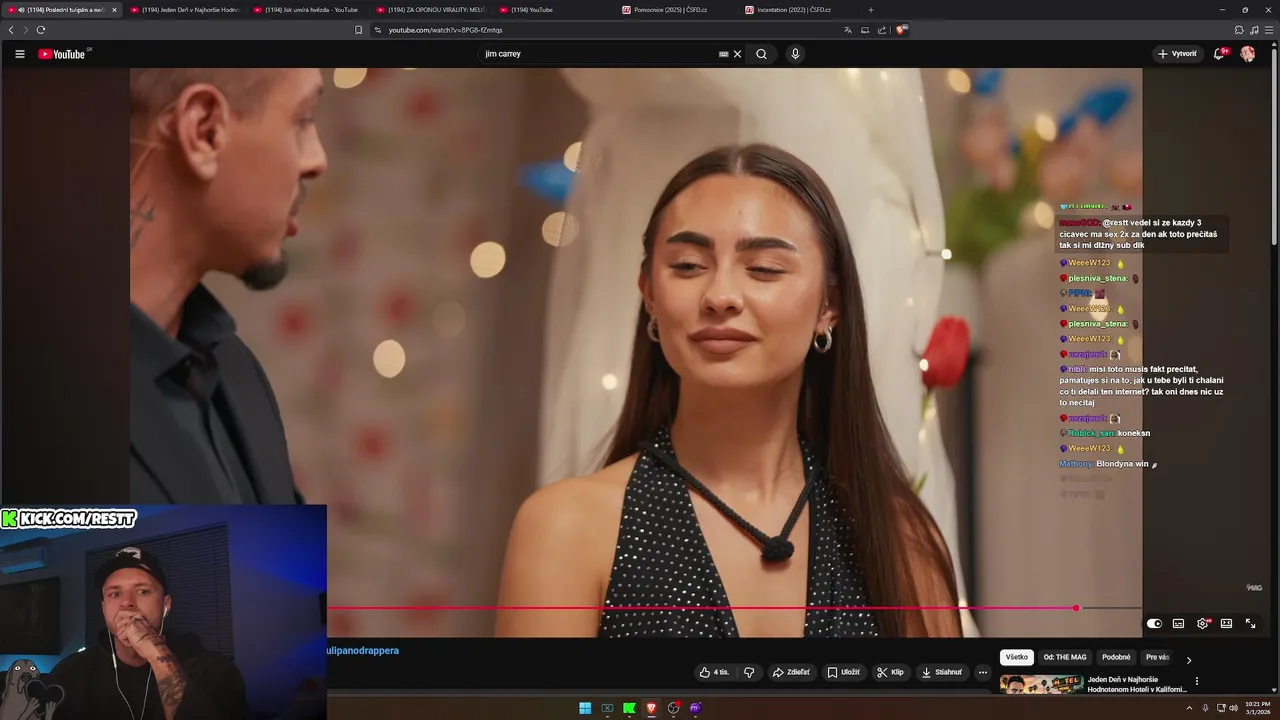Open the Windows Start button

click(585, 708)
